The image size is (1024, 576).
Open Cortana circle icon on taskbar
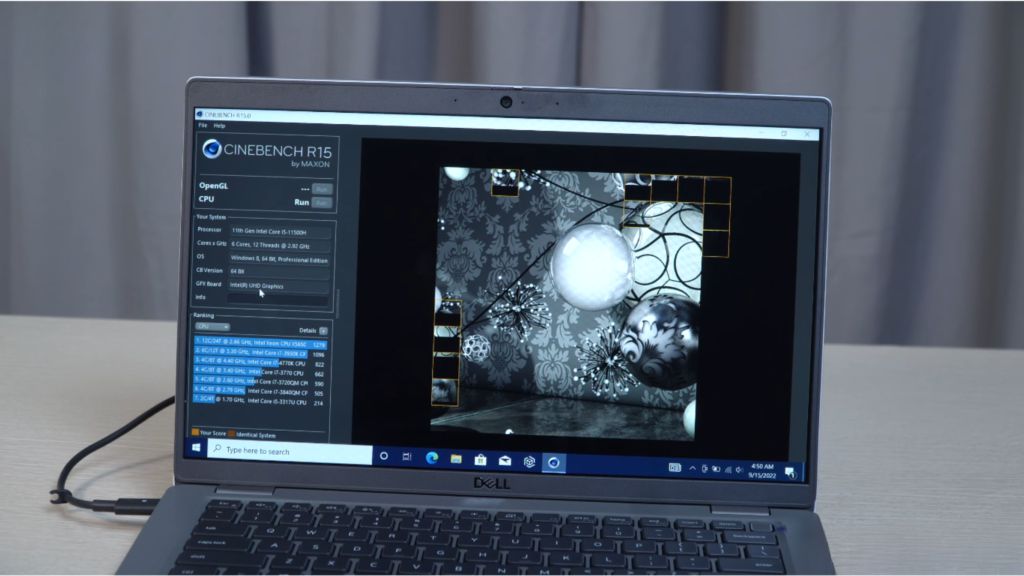point(384,456)
